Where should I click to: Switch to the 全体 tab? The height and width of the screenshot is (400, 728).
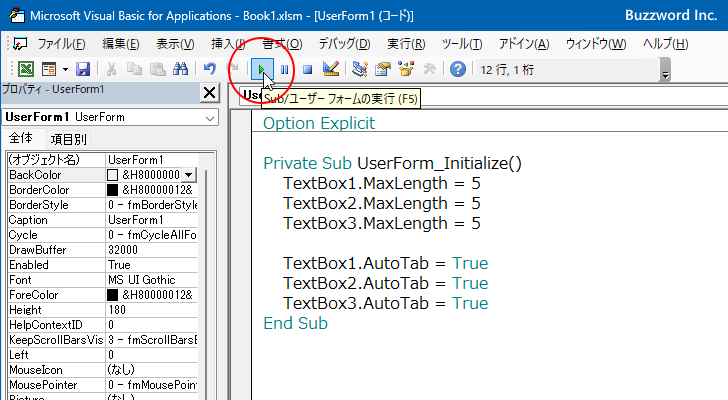21,138
